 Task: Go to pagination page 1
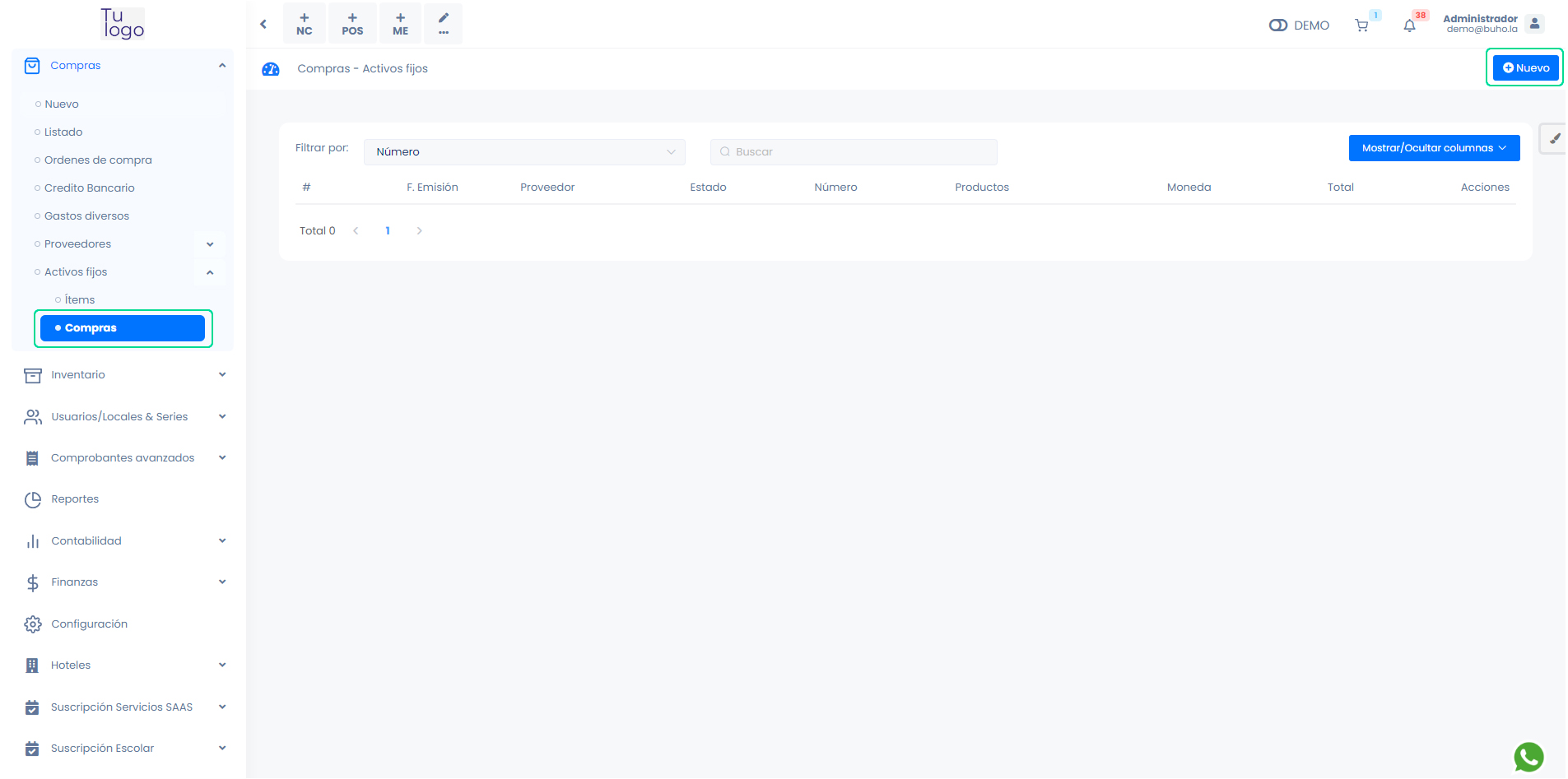388,231
